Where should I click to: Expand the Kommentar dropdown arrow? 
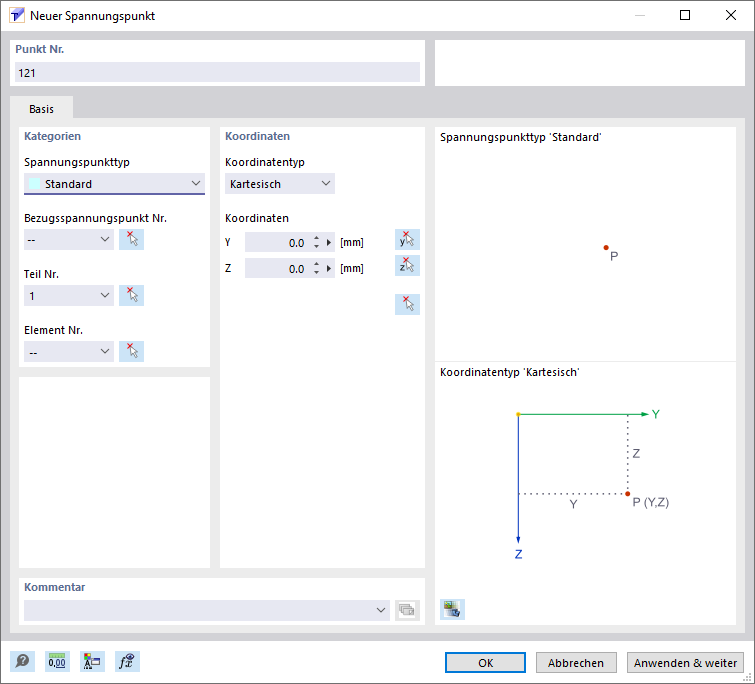pos(380,610)
